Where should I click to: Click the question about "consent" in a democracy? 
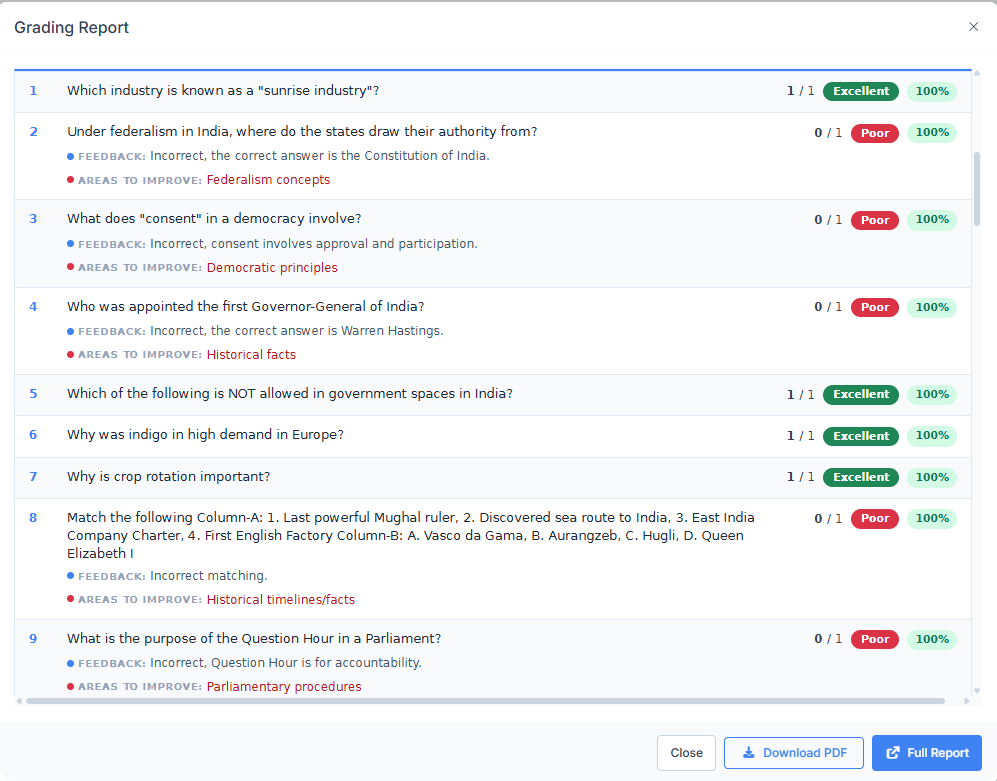pyautogui.click(x=214, y=219)
